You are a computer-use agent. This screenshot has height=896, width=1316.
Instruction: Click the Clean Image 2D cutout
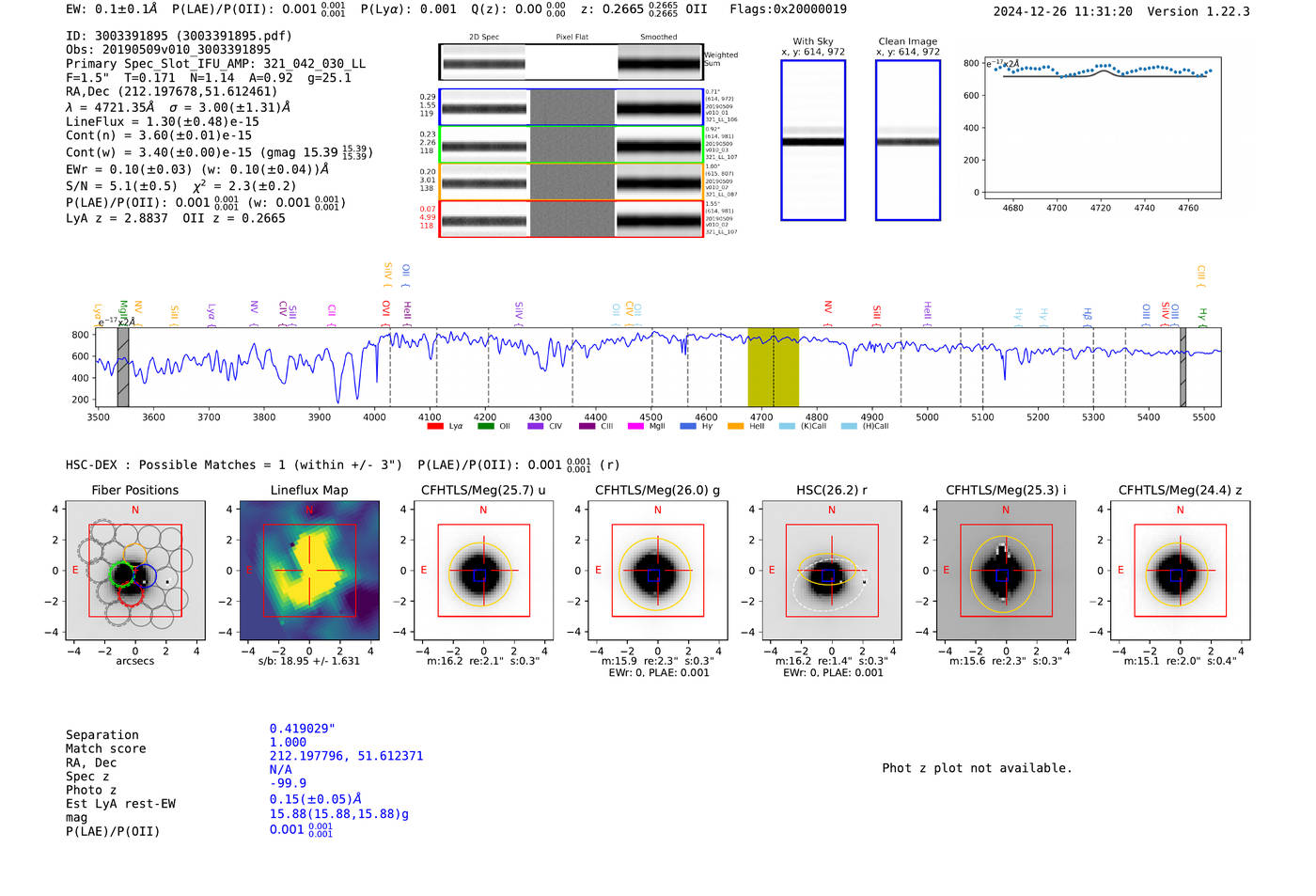point(908,140)
